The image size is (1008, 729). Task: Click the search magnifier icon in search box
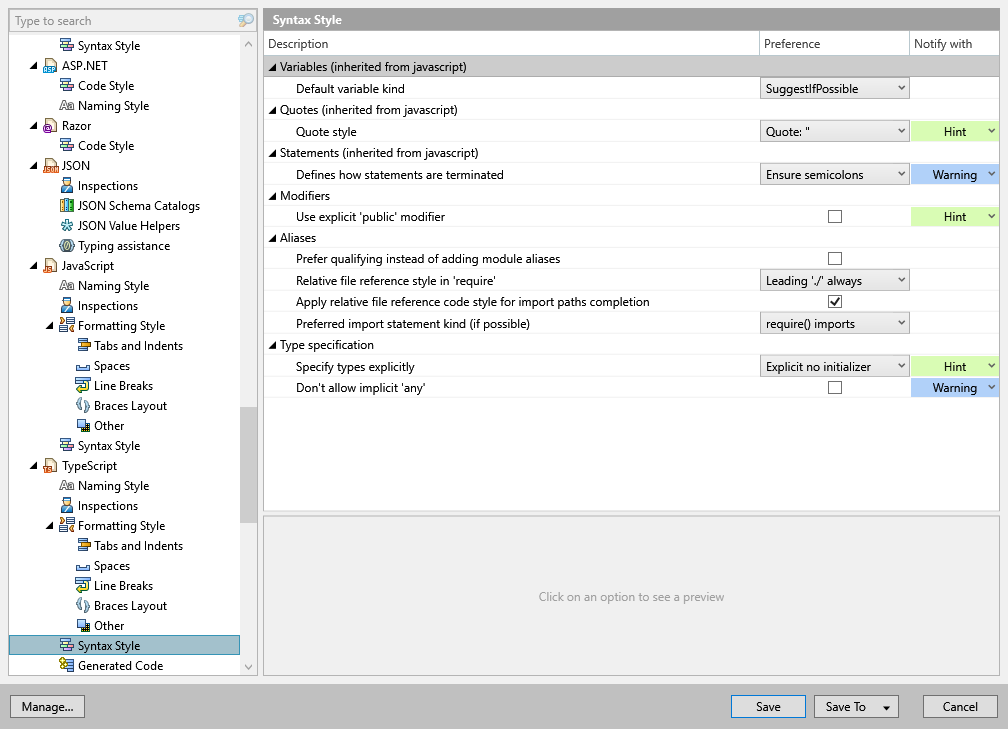[x=245, y=20]
